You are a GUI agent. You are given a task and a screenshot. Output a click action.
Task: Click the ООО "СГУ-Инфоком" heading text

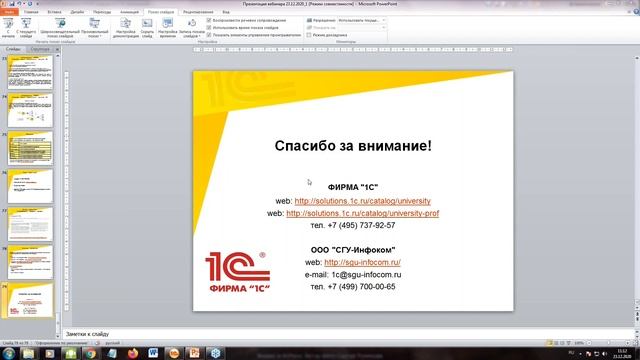pyautogui.click(x=353, y=250)
